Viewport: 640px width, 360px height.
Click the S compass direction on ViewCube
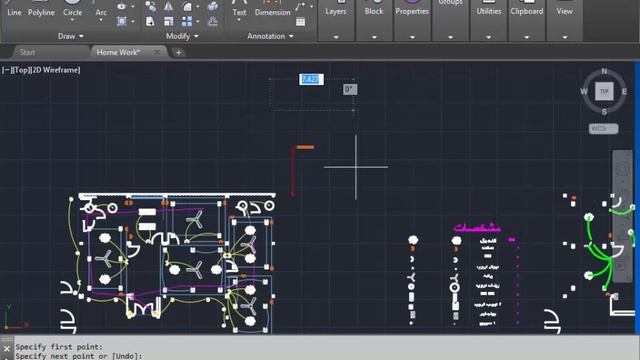point(604,111)
